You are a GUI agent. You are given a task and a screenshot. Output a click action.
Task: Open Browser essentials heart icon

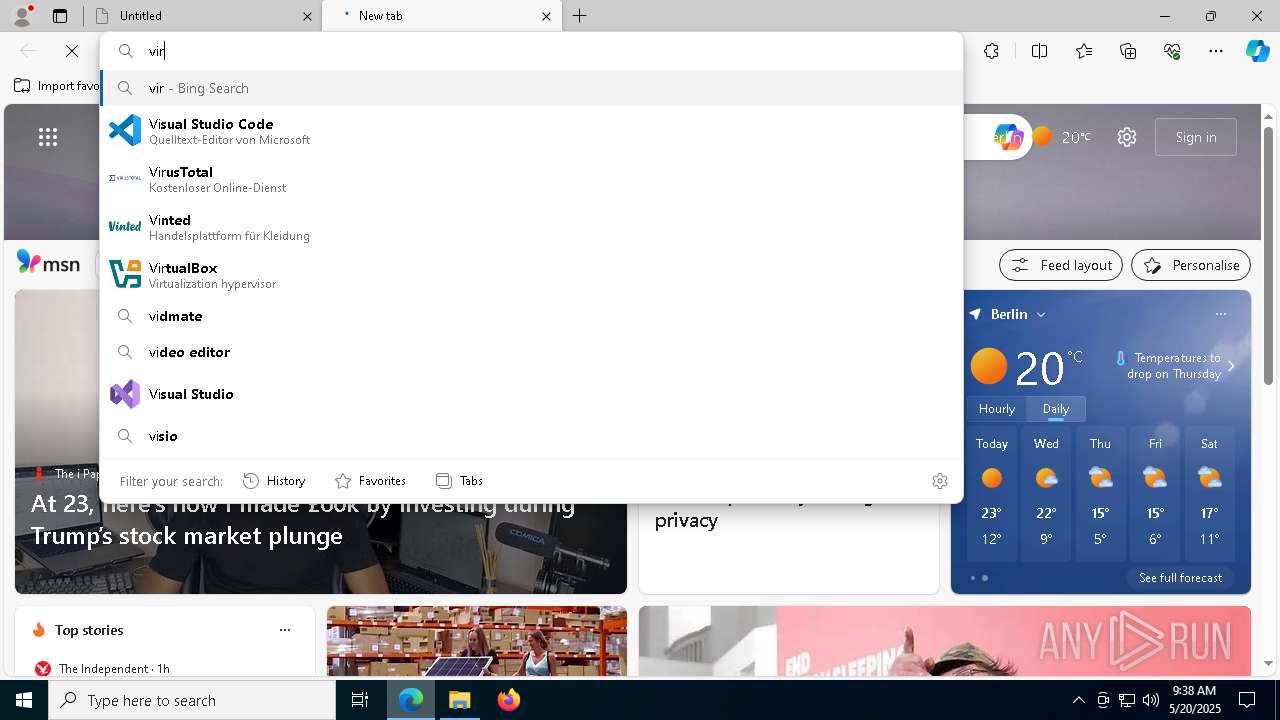(x=1172, y=51)
